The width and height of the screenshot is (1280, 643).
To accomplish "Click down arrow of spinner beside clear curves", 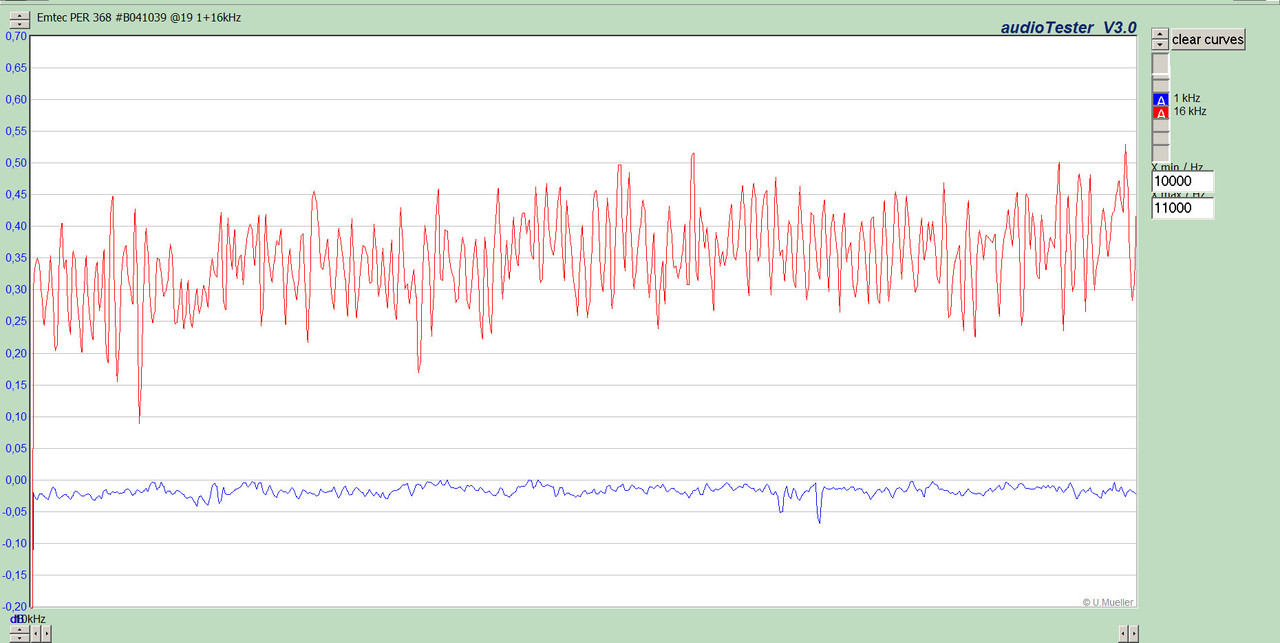I will pos(1160,44).
